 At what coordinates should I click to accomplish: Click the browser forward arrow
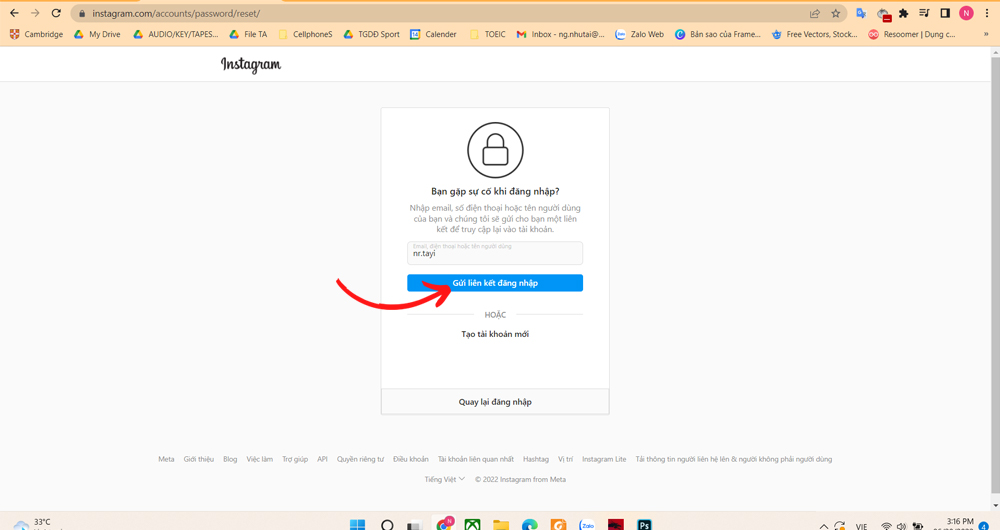tap(35, 13)
